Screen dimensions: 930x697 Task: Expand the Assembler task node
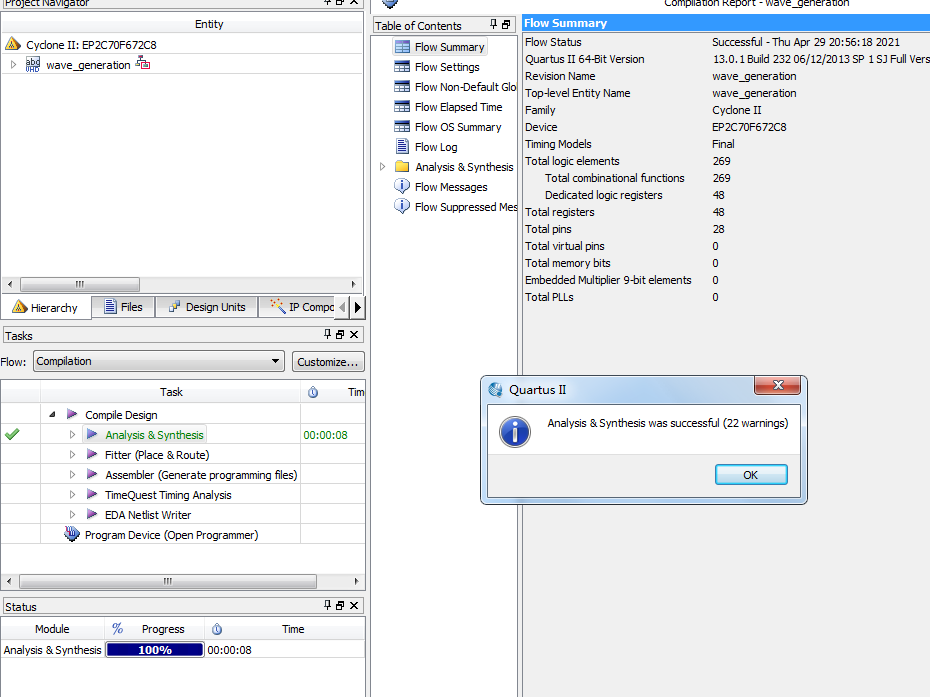pyautogui.click(x=72, y=475)
